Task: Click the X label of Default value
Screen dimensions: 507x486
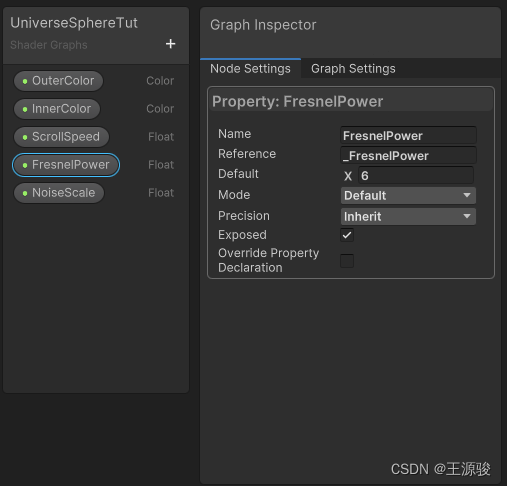Action: pyautogui.click(x=348, y=176)
